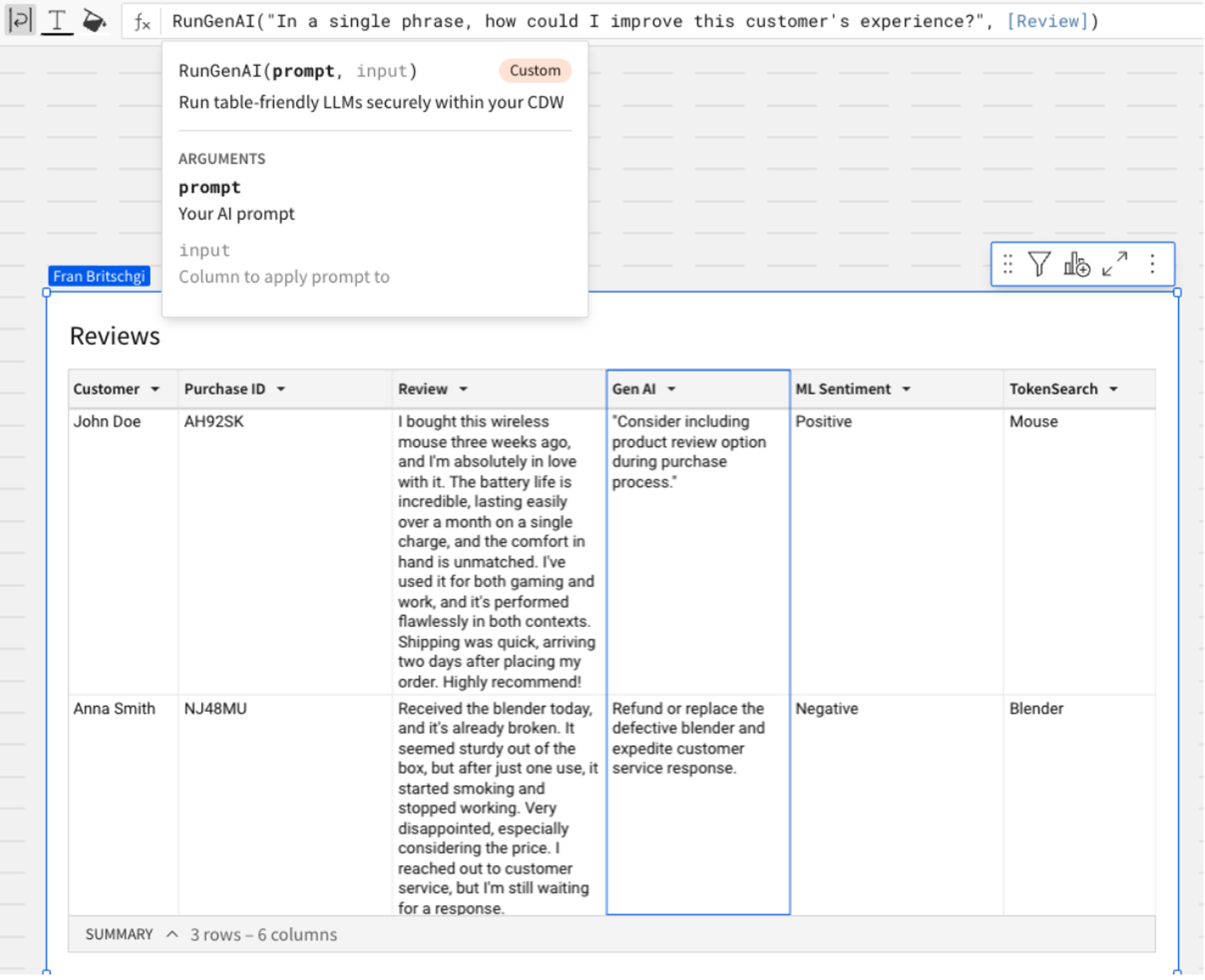Click the Review column header
This screenshot has width=1205, height=980.
click(500, 389)
